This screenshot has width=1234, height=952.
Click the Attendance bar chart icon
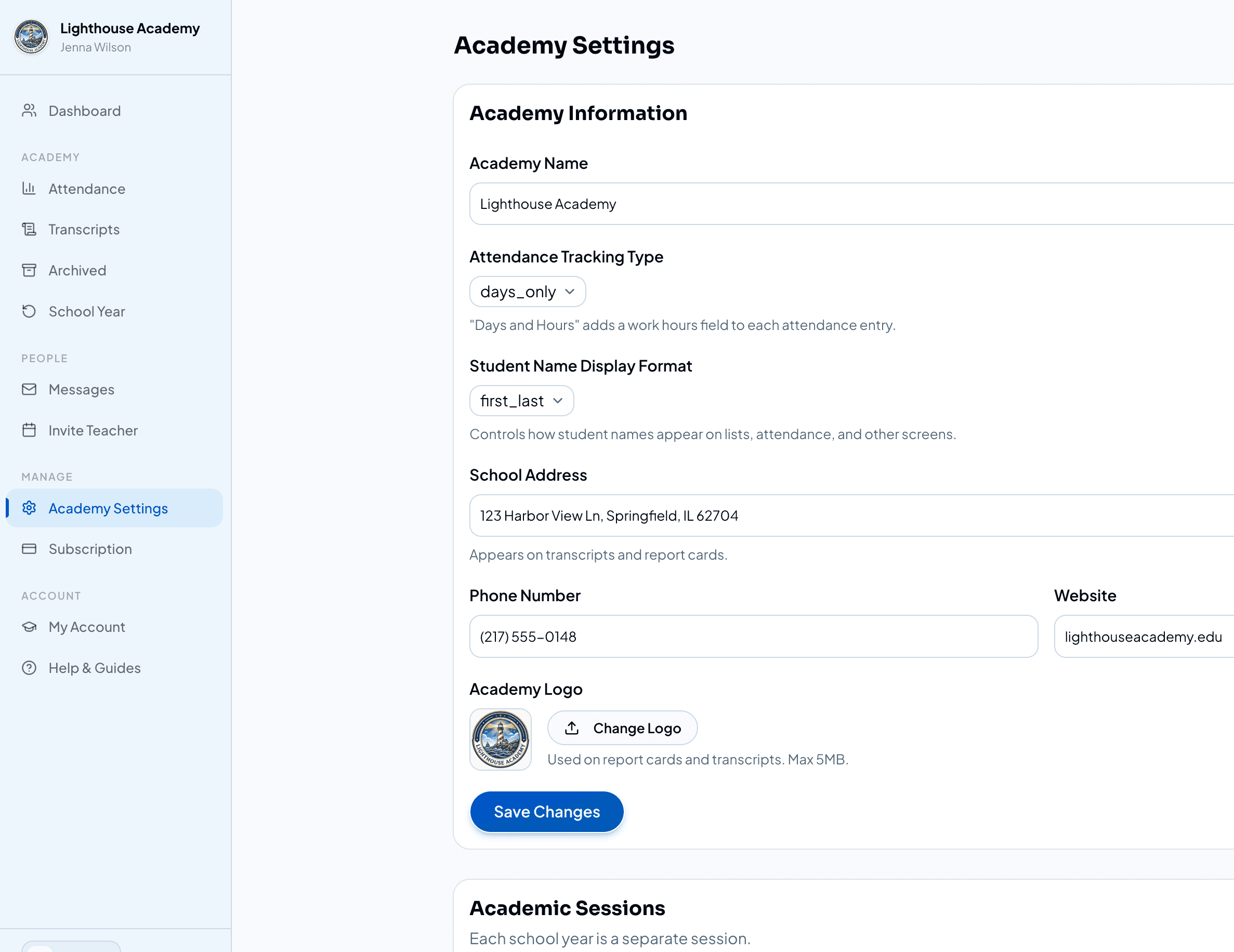29,188
